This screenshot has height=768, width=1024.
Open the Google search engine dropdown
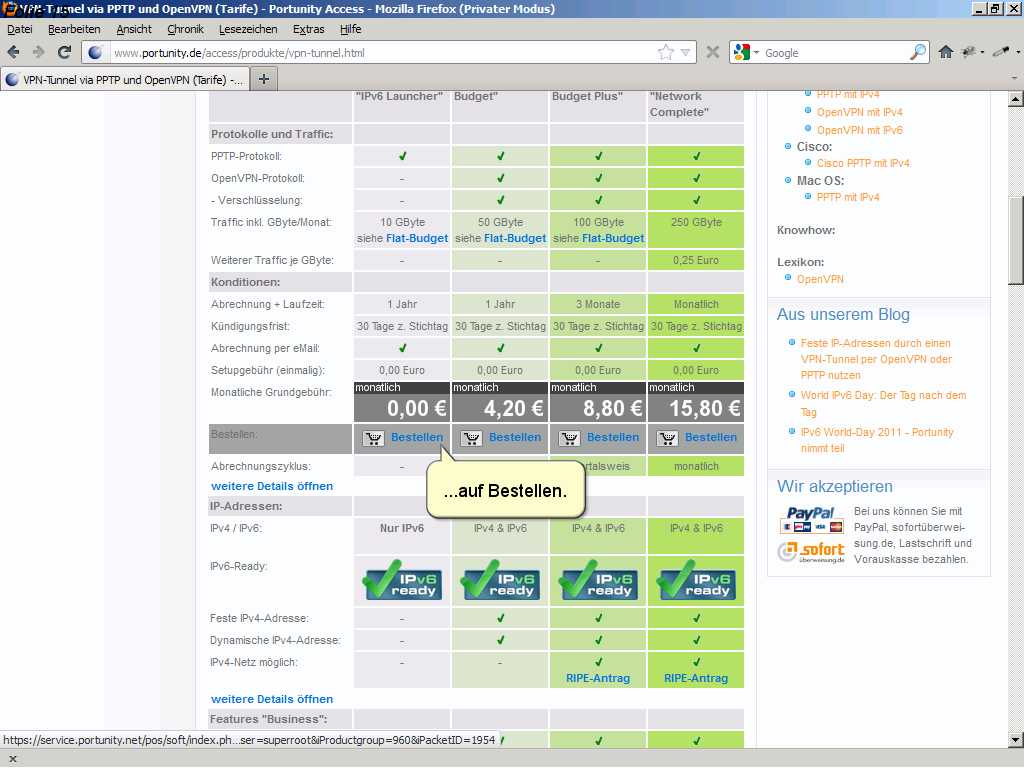click(x=746, y=52)
